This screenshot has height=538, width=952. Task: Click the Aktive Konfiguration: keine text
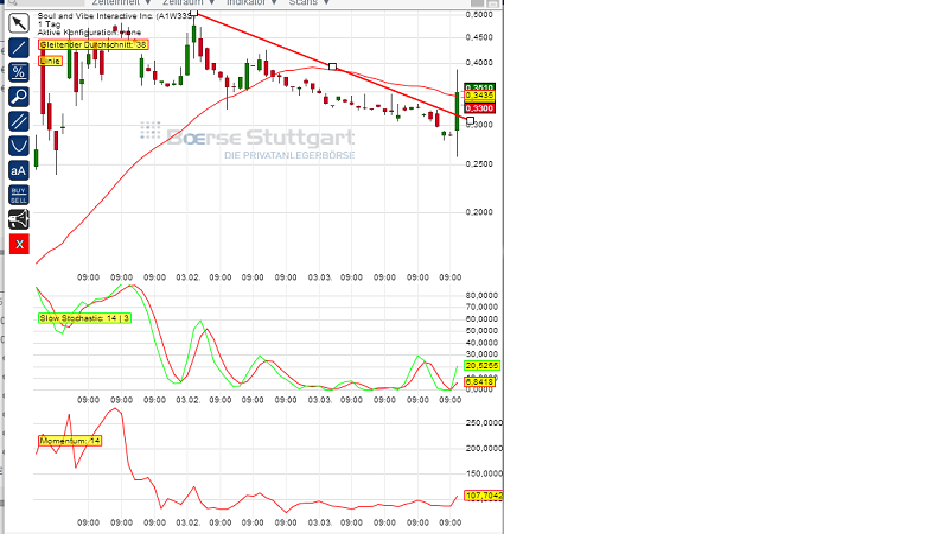point(89,32)
